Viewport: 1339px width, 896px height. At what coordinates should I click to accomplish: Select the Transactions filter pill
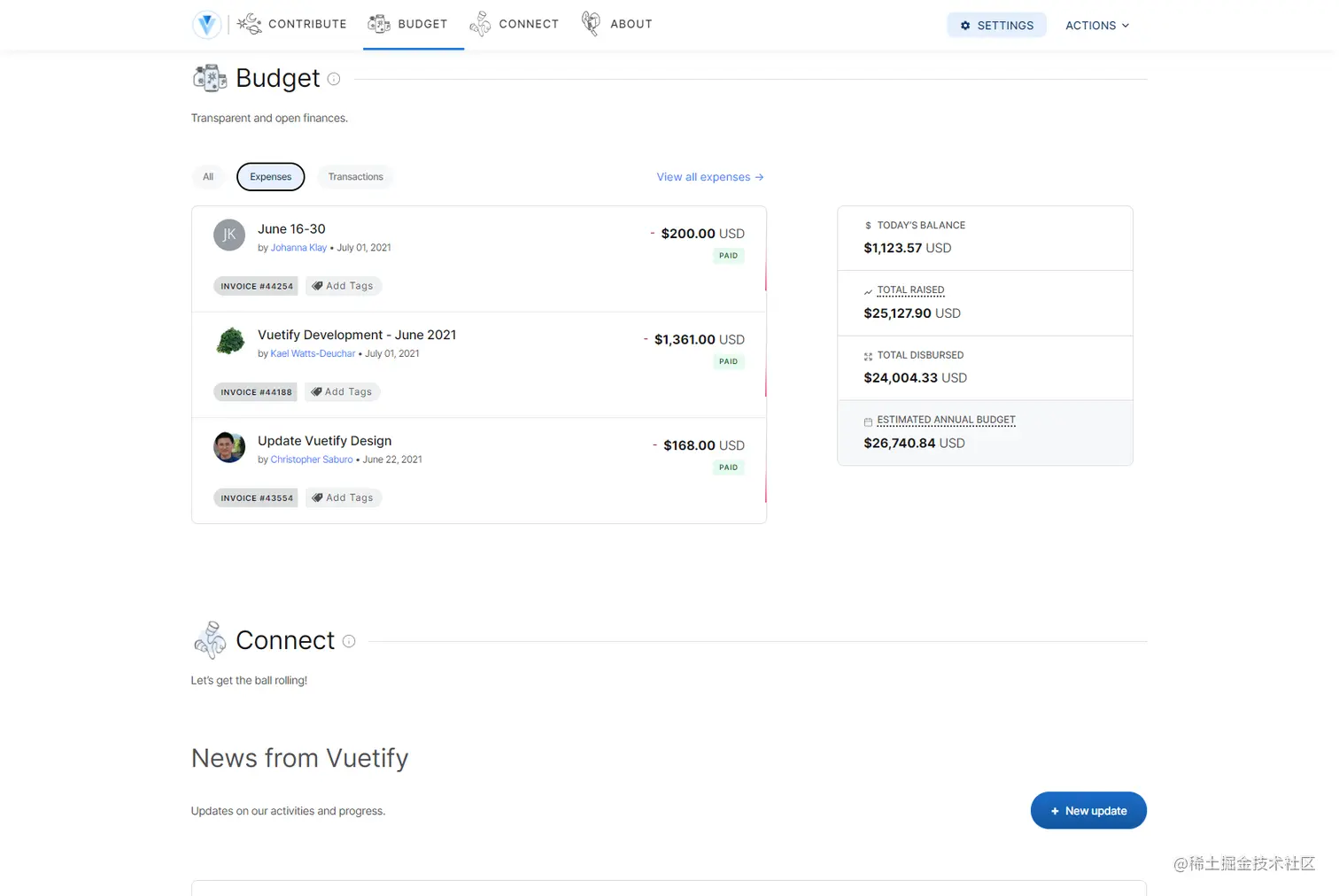pos(356,177)
